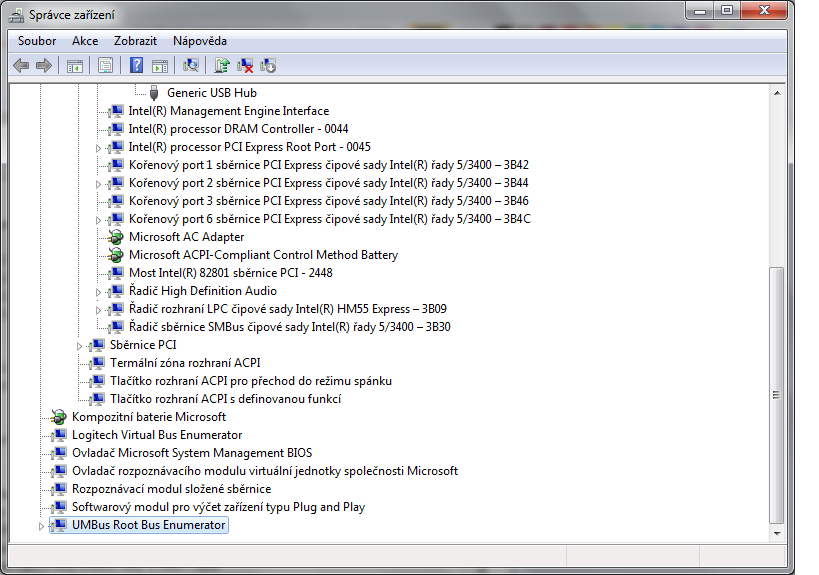Image resolution: width=819 pixels, height=575 pixels.
Task: Minimize the Správce zařízení window
Action: [701, 10]
